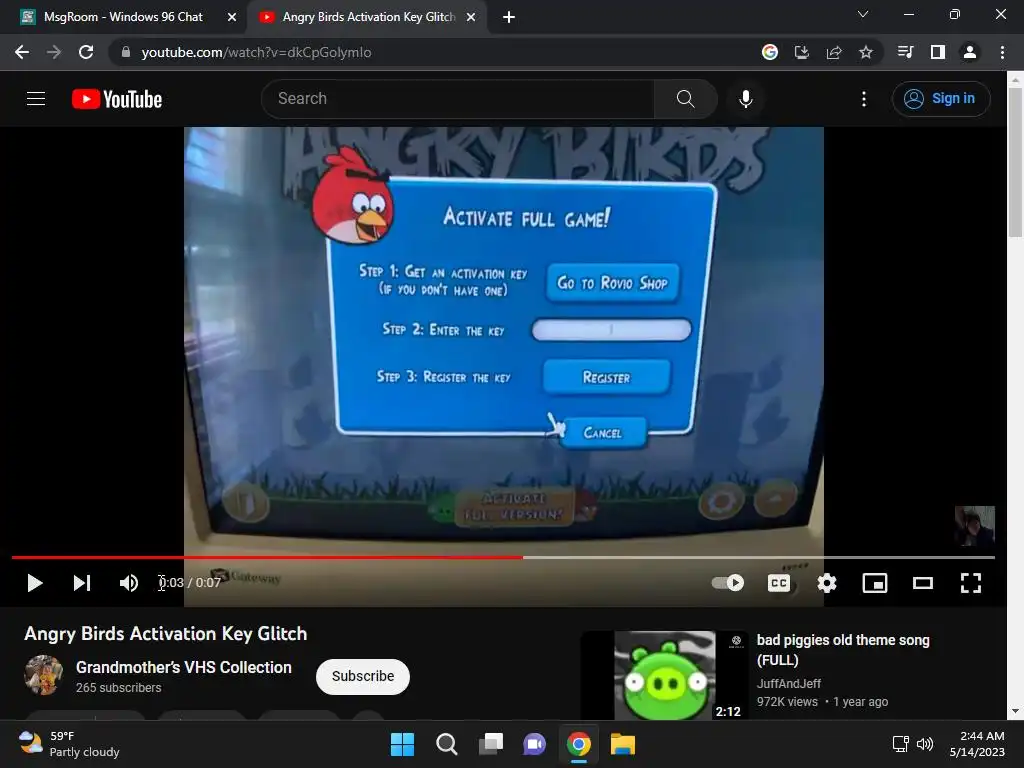Open the tab search chevron
The width and height of the screenshot is (1024, 768).
[x=863, y=14]
